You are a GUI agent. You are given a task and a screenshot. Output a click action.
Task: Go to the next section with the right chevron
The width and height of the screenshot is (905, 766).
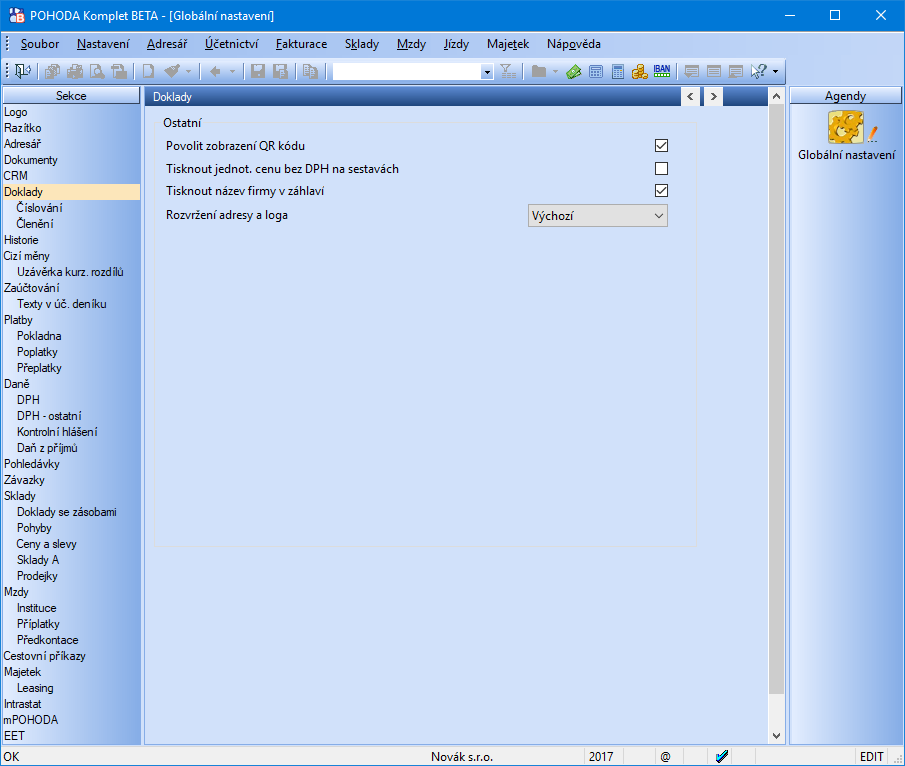point(713,96)
